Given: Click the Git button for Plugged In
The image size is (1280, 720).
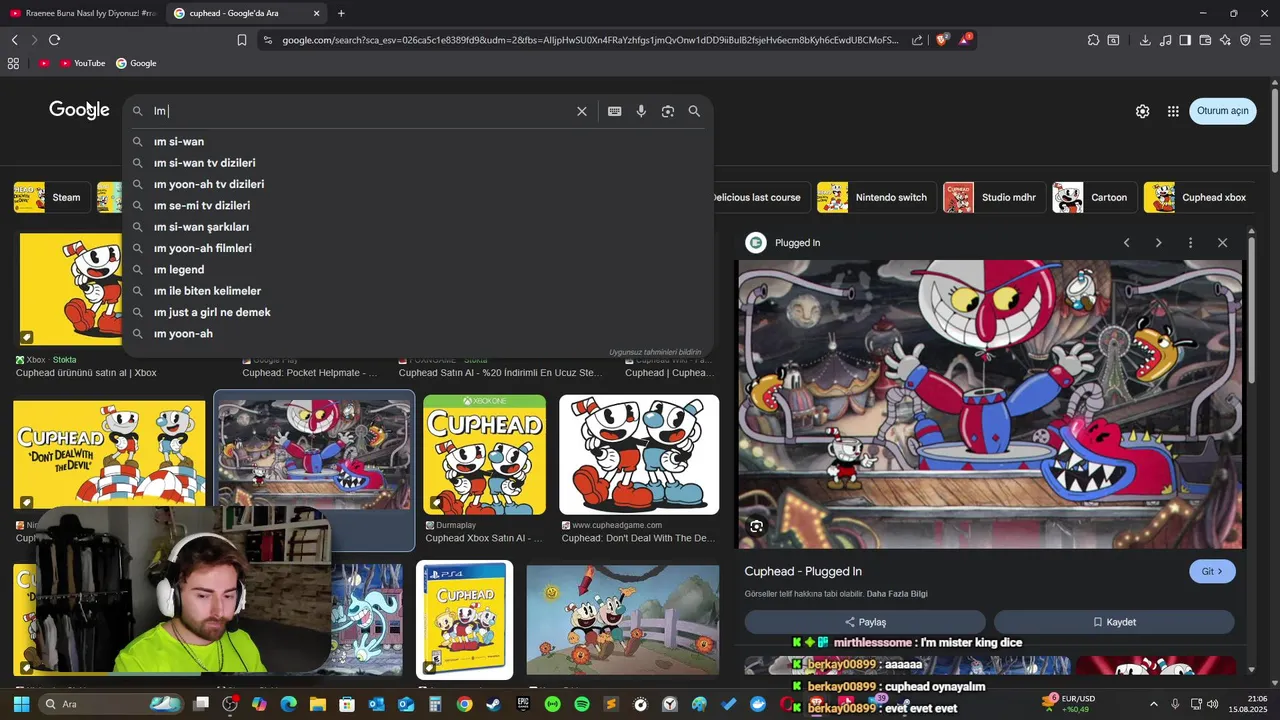Looking at the screenshot, I should (1212, 571).
